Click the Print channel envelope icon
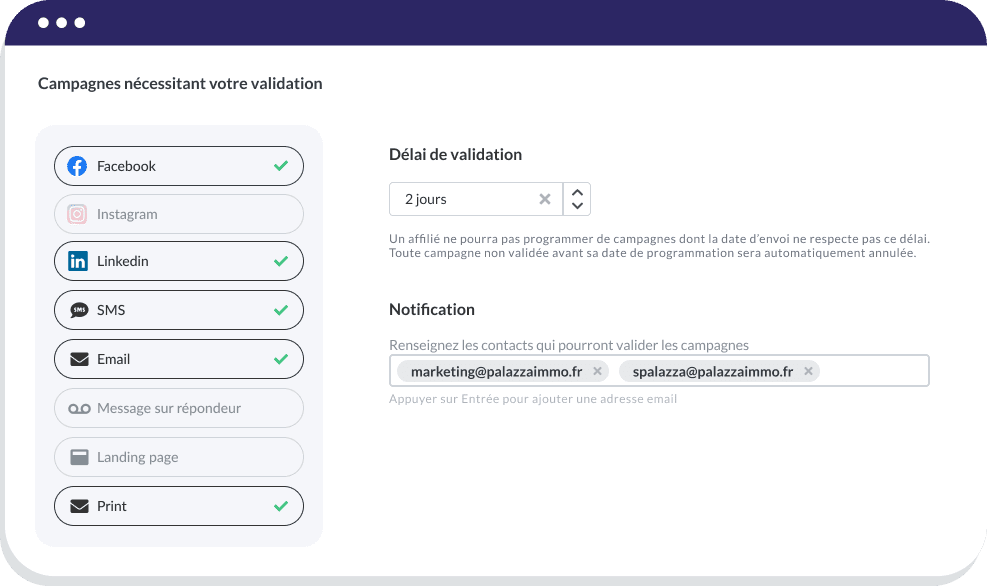The width and height of the screenshot is (987, 586). click(x=78, y=506)
